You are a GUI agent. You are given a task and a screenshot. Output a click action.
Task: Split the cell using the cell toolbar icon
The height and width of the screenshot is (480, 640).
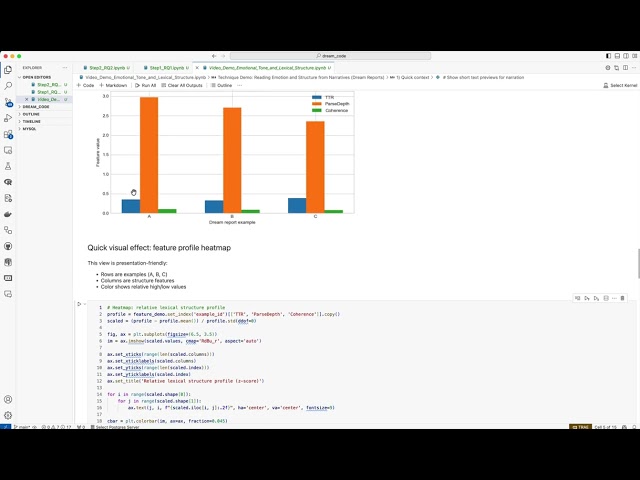pyautogui.click(x=606, y=298)
